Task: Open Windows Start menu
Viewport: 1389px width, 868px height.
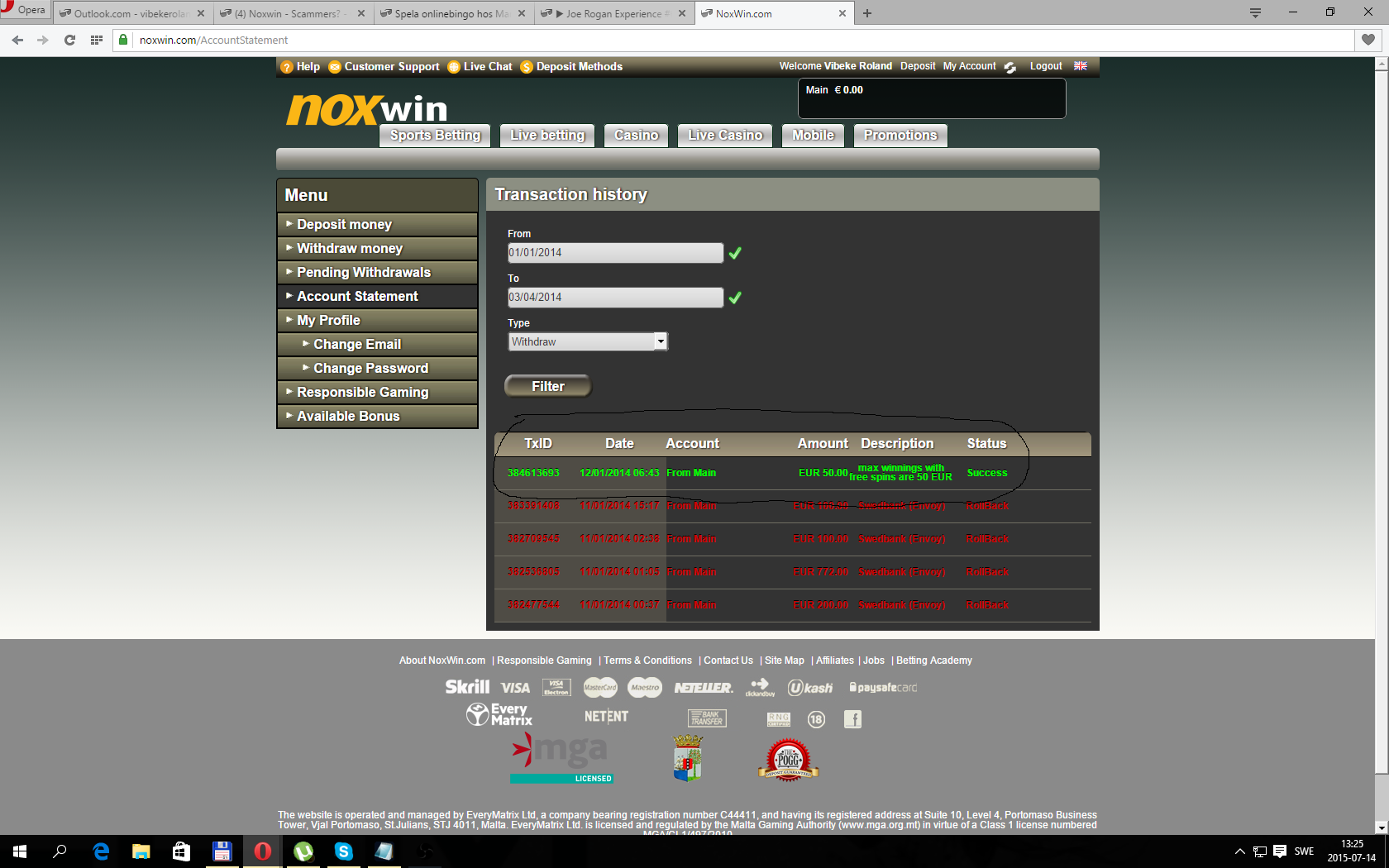Action: point(20,851)
